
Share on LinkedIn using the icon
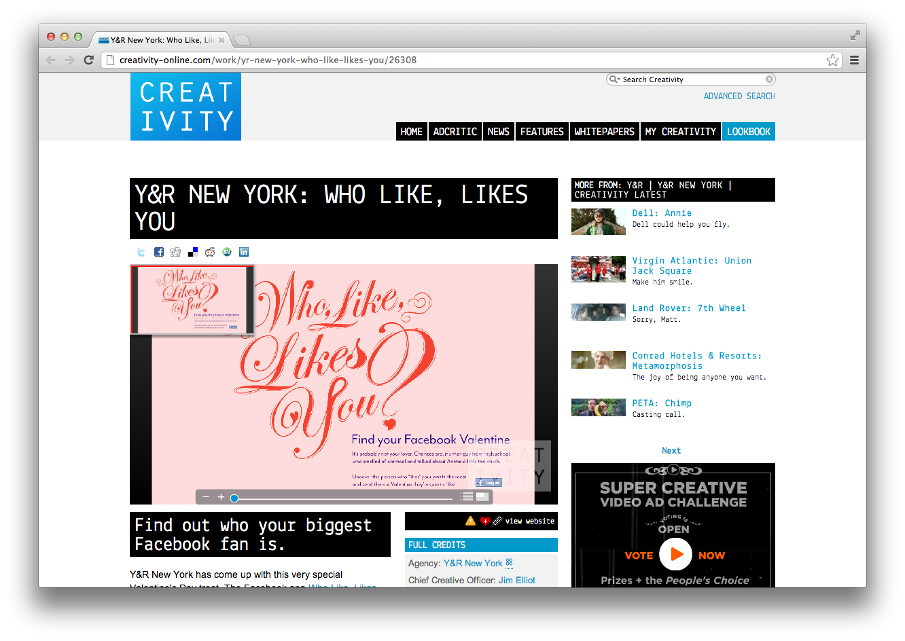(244, 252)
